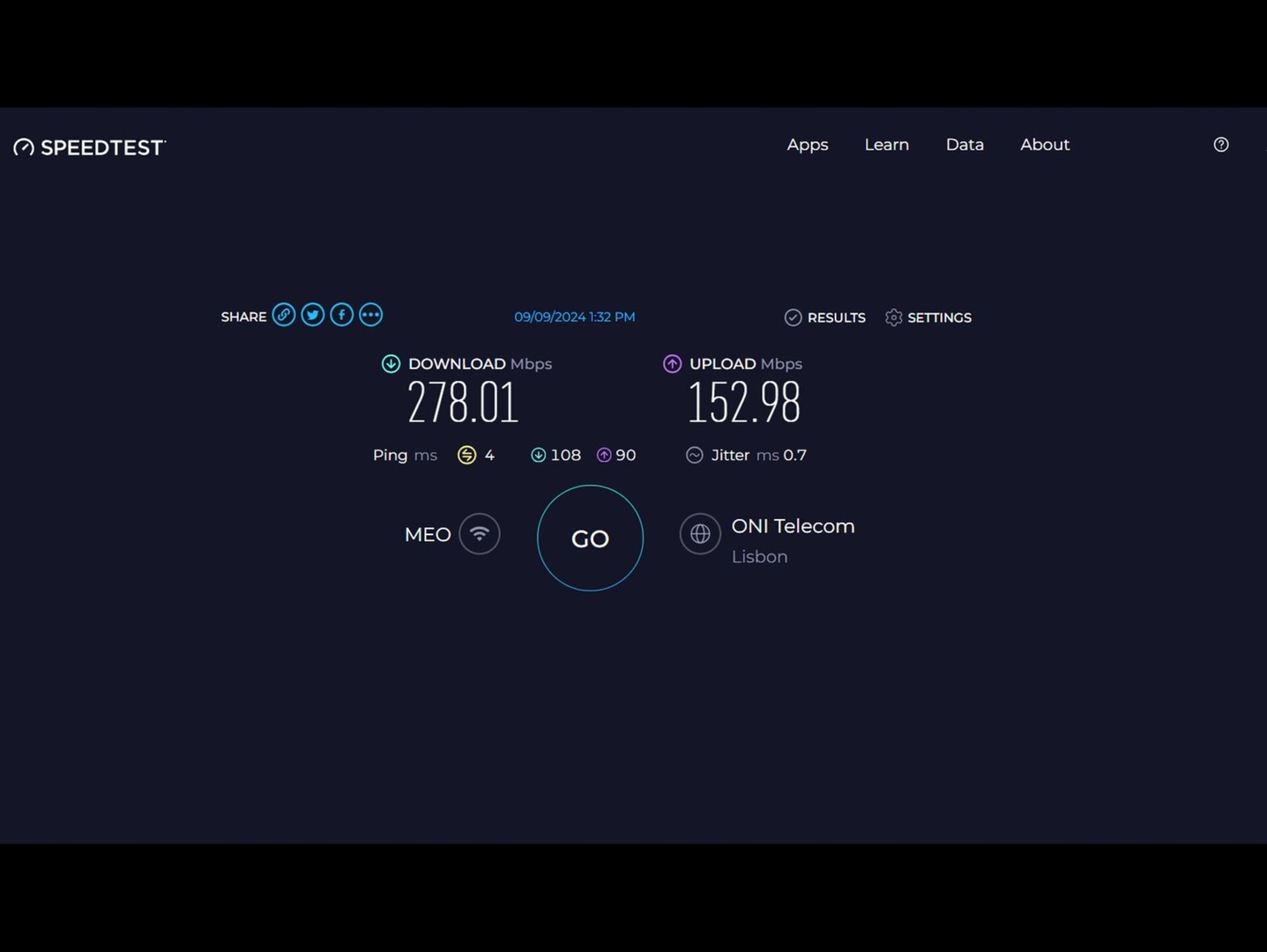Click the yellow idle ping icon
Image resolution: width=1267 pixels, height=952 pixels.
coord(467,455)
